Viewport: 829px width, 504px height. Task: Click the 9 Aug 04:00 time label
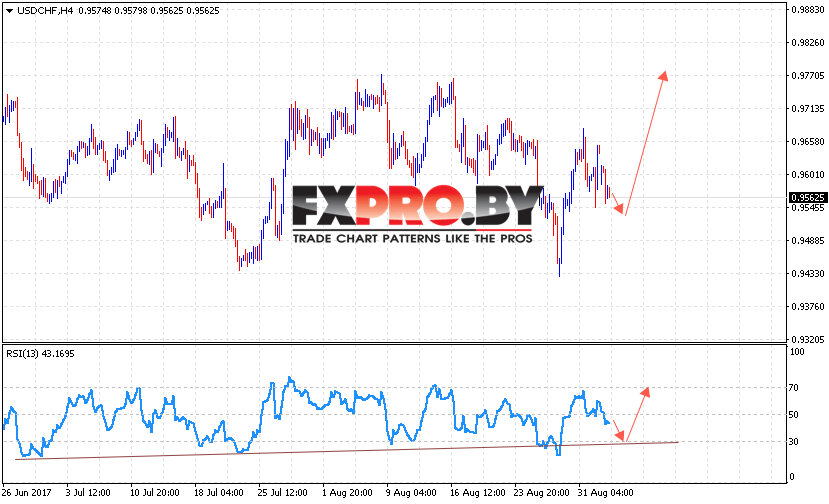(x=411, y=492)
